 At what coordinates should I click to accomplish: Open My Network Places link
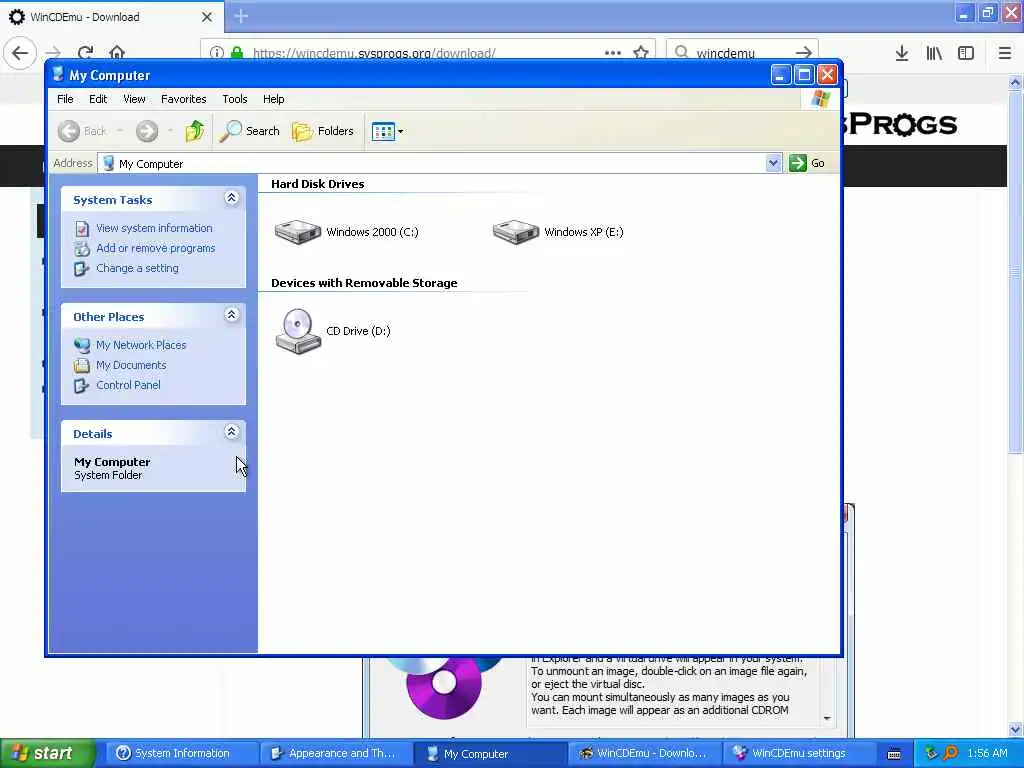pyautogui.click(x=141, y=345)
